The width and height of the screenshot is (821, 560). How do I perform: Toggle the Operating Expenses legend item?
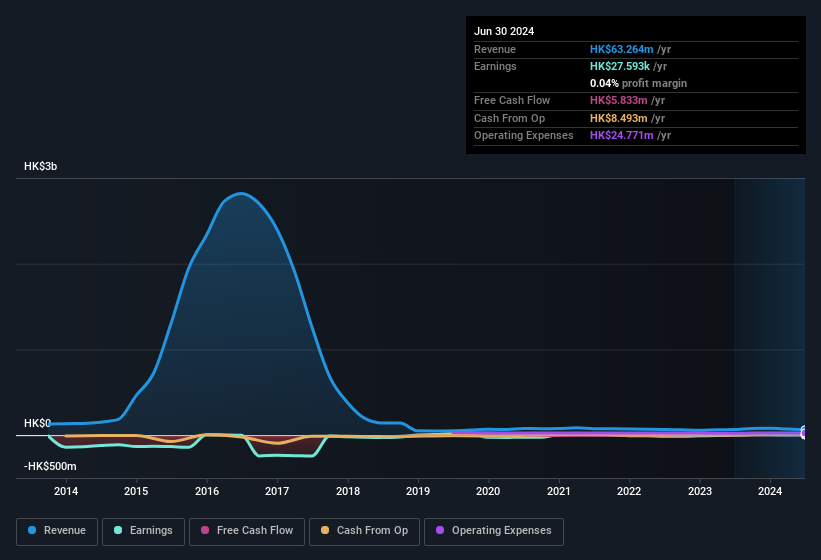pyautogui.click(x=494, y=531)
